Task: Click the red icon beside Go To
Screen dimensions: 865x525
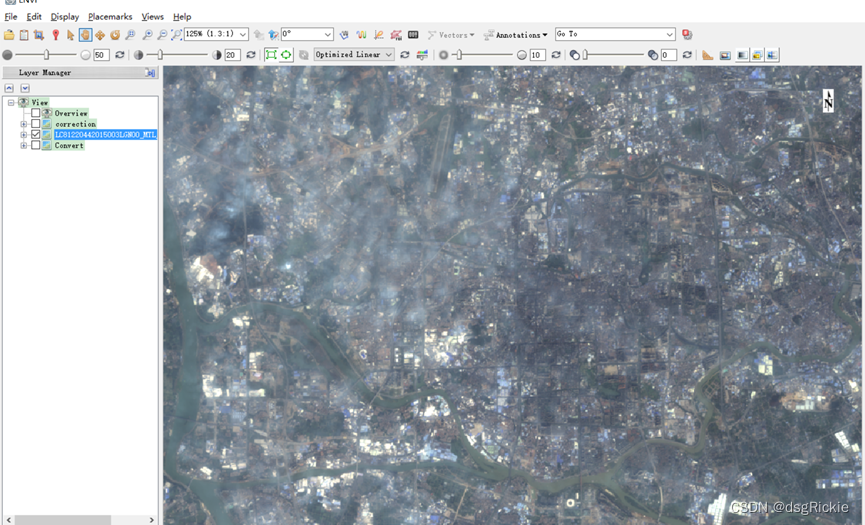Action: click(687, 34)
